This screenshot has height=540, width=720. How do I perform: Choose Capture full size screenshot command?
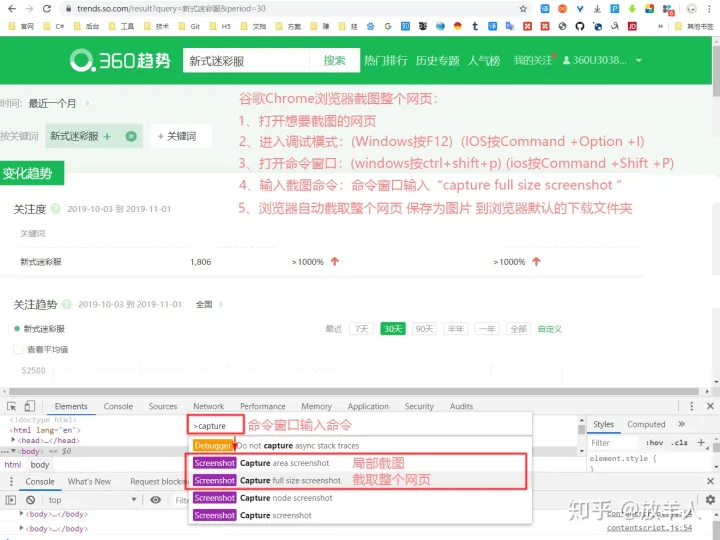click(360, 480)
